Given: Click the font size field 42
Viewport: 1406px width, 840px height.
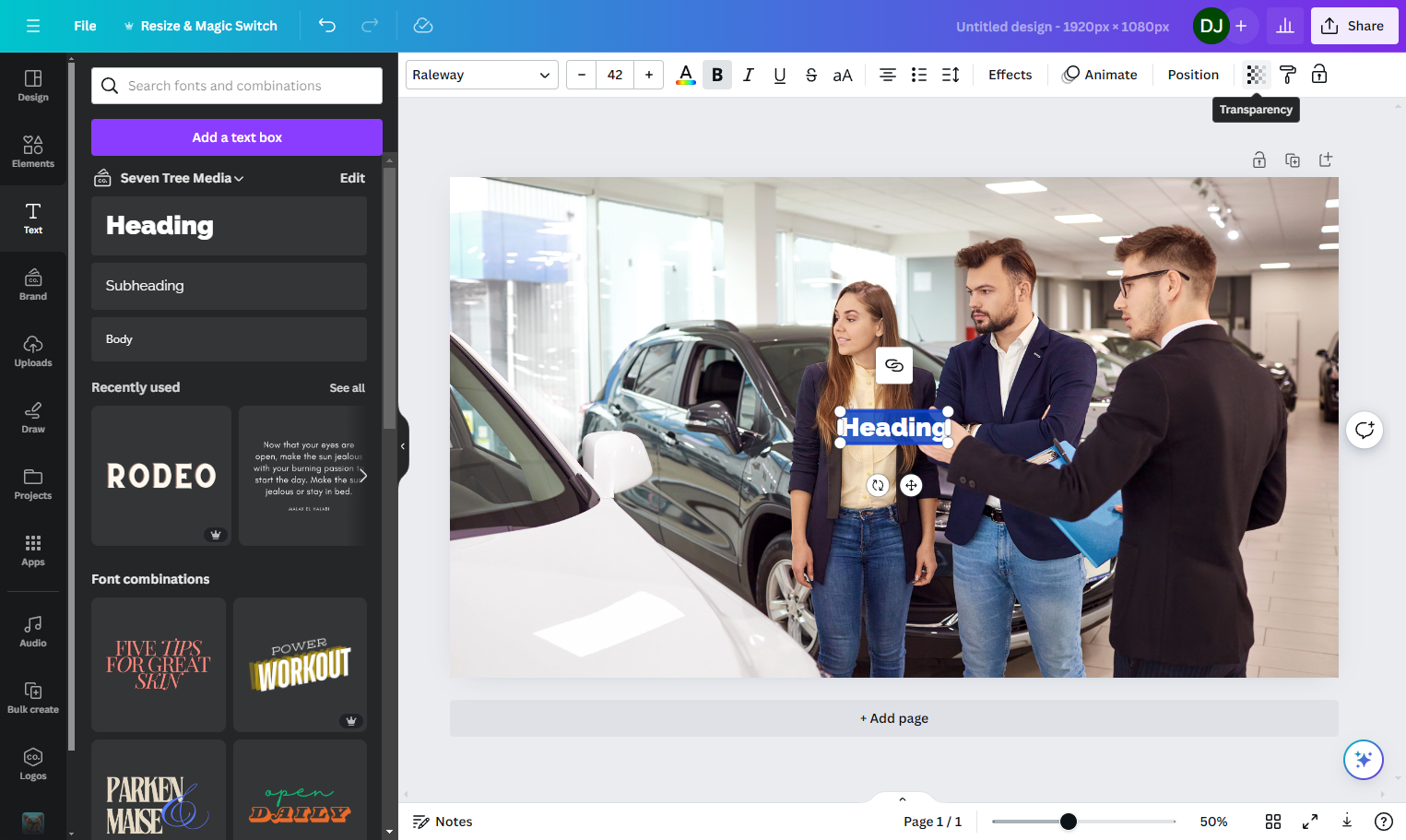Looking at the screenshot, I should point(615,75).
